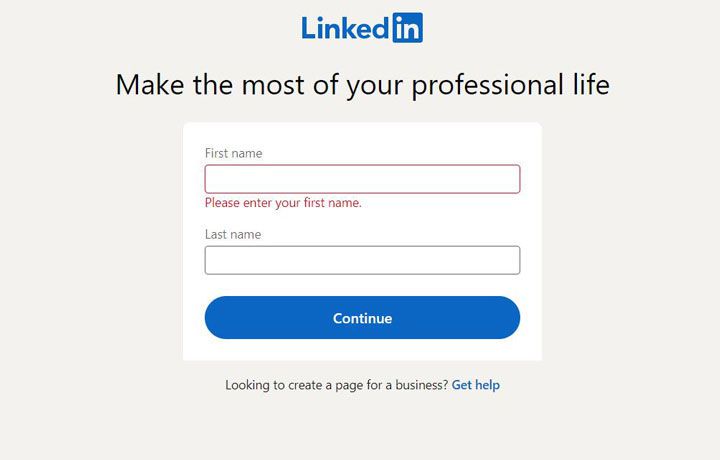Click the word "Continue" on the blue button
Image resolution: width=720 pixels, height=460 pixels.
[x=362, y=318]
